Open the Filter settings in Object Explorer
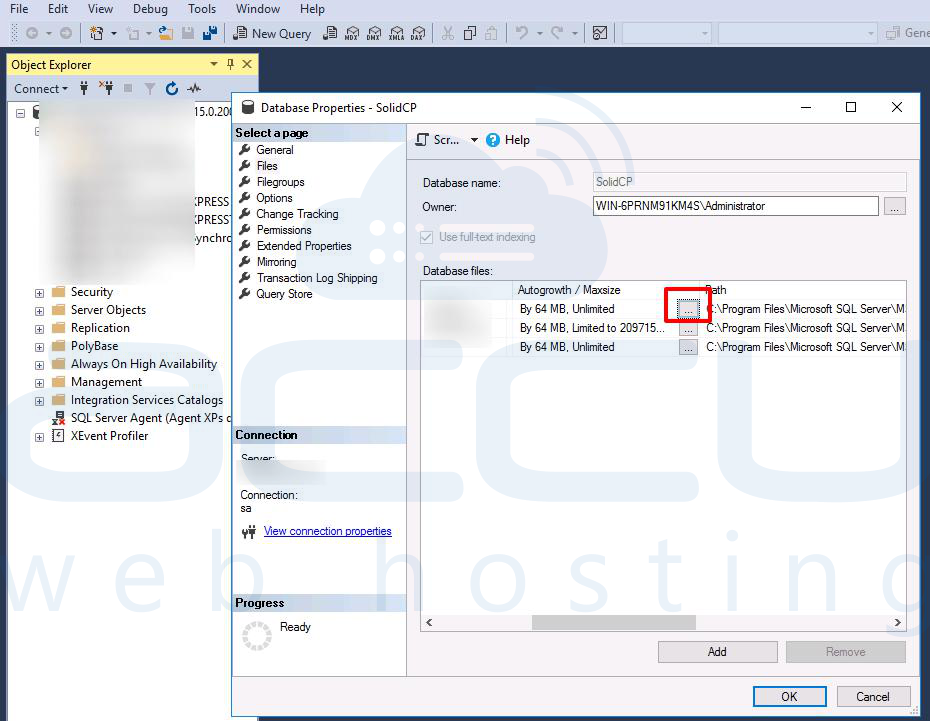 click(x=149, y=88)
